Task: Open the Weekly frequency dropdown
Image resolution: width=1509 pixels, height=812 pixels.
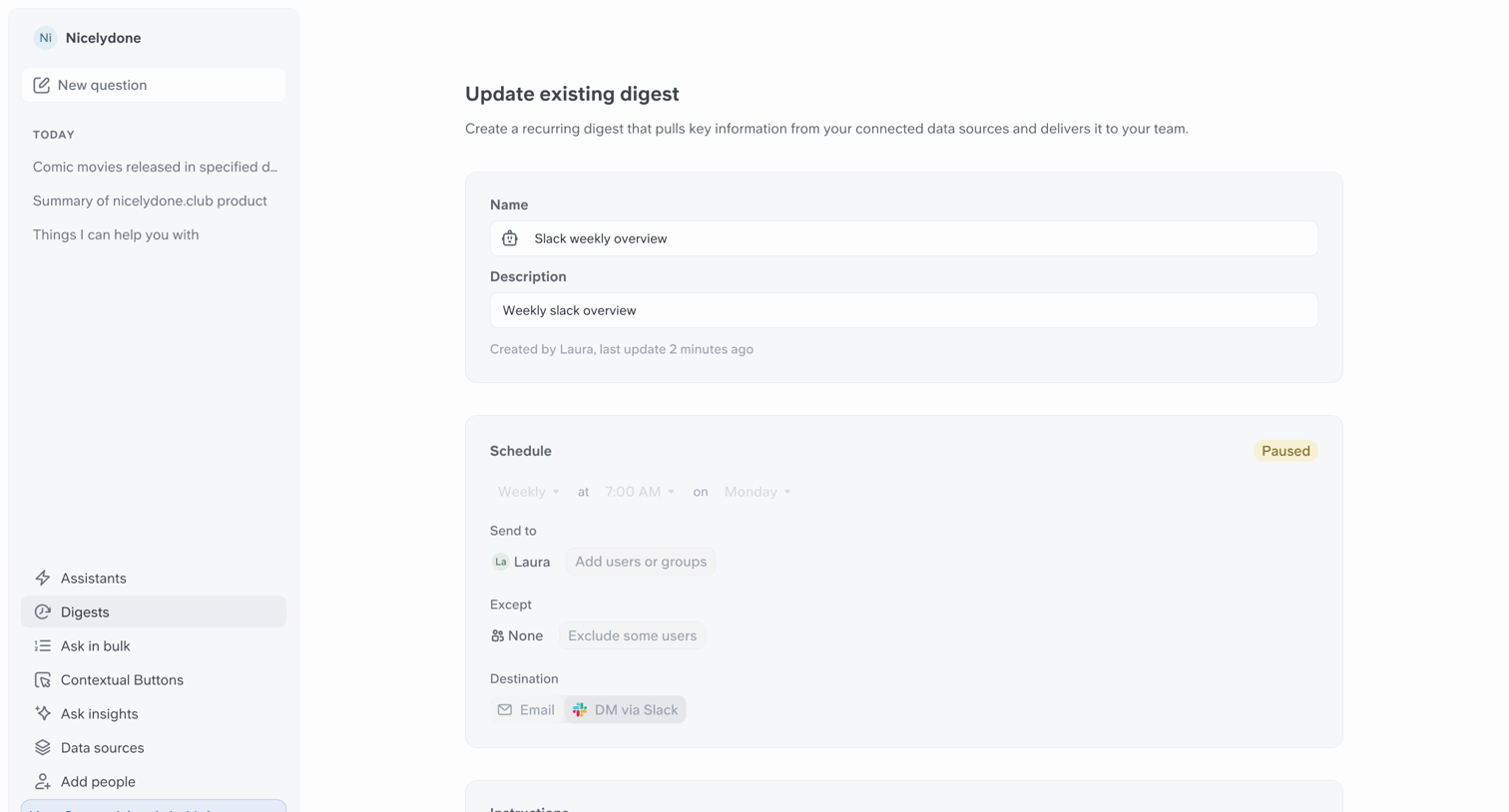Action: [x=528, y=492]
